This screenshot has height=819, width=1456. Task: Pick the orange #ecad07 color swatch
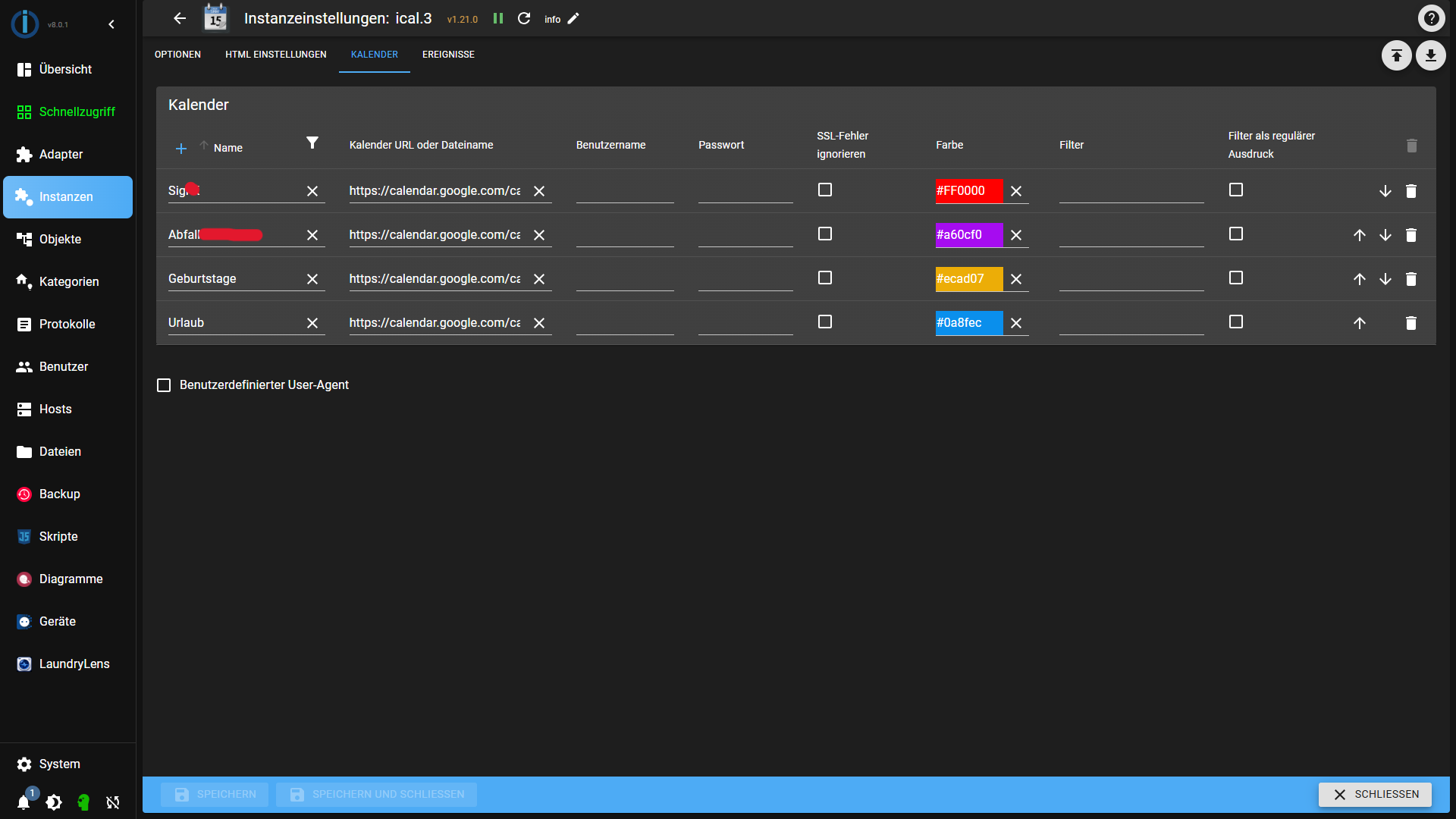point(968,279)
